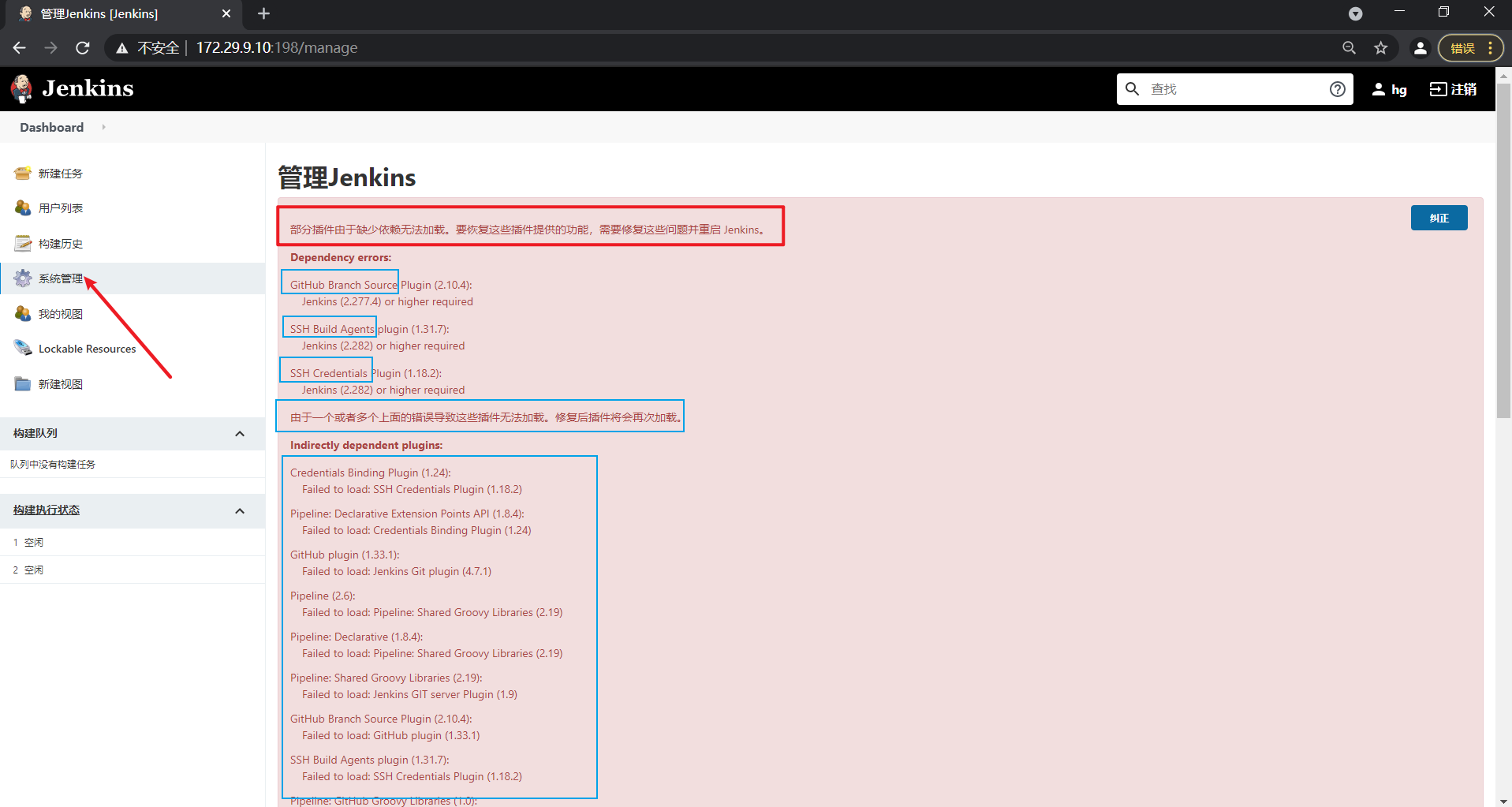Bookmark this page with star icon
Viewport: 1512px width, 807px height.
point(1380,48)
